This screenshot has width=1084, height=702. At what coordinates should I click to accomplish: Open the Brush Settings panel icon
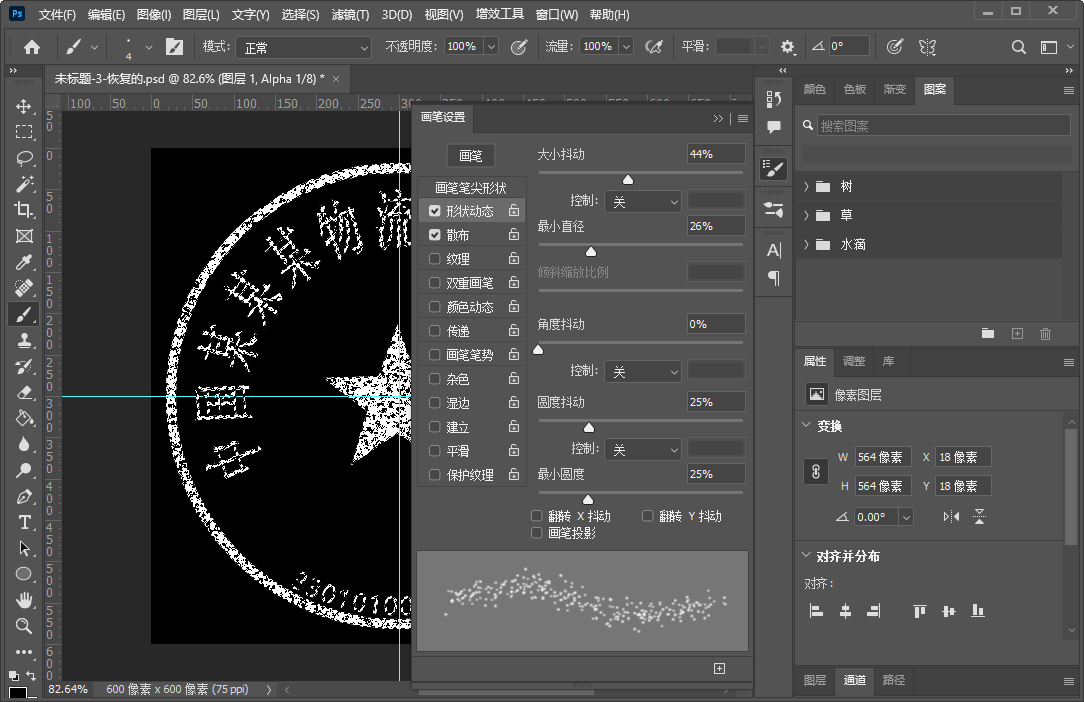(774, 169)
